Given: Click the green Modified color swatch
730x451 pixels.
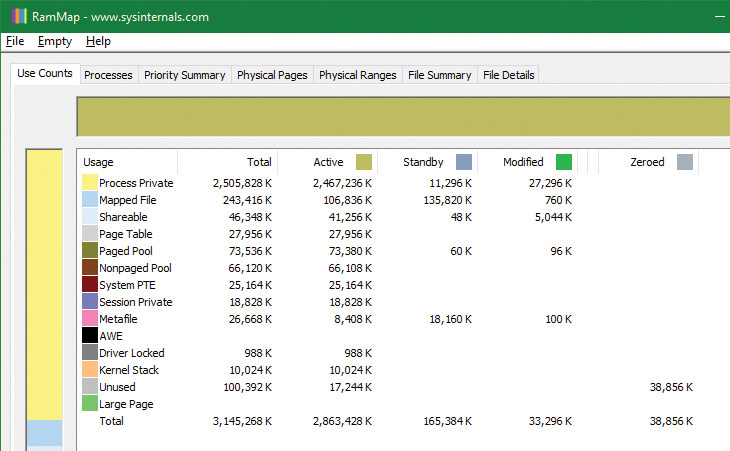Looking at the screenshot, I should coord(564,162).
